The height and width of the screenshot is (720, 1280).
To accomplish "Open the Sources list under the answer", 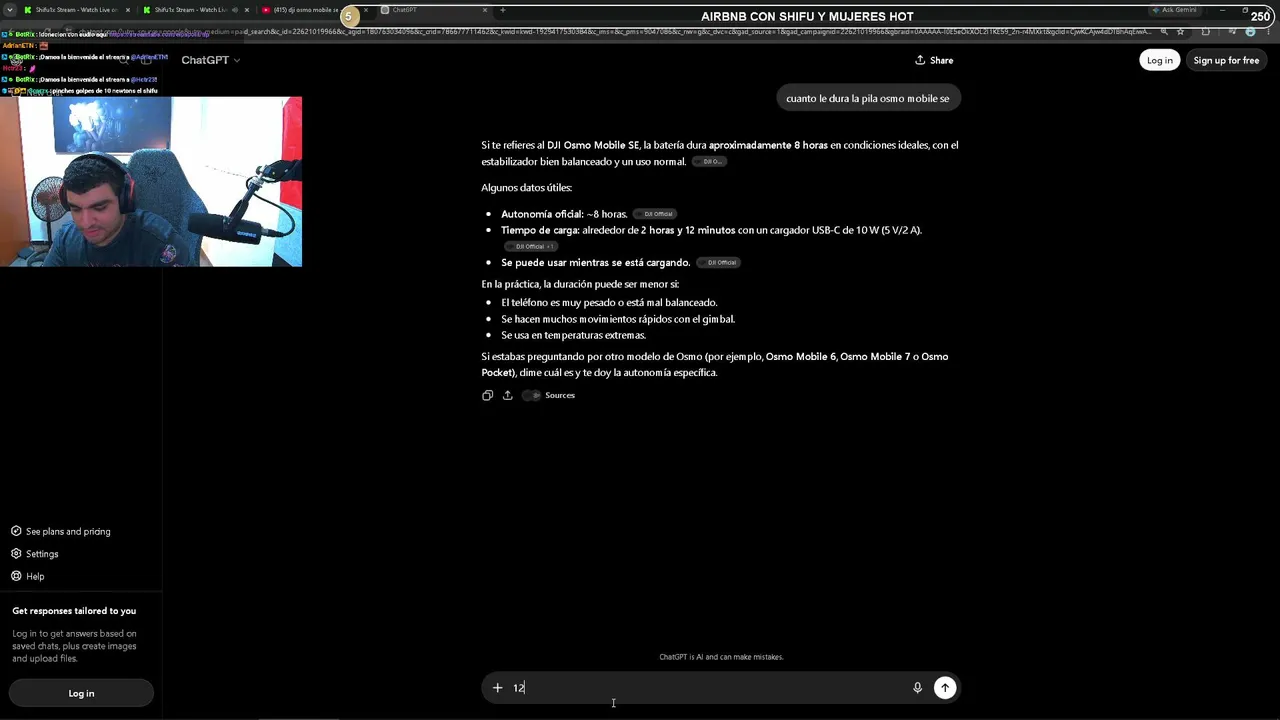I will [x=549, y=395].
